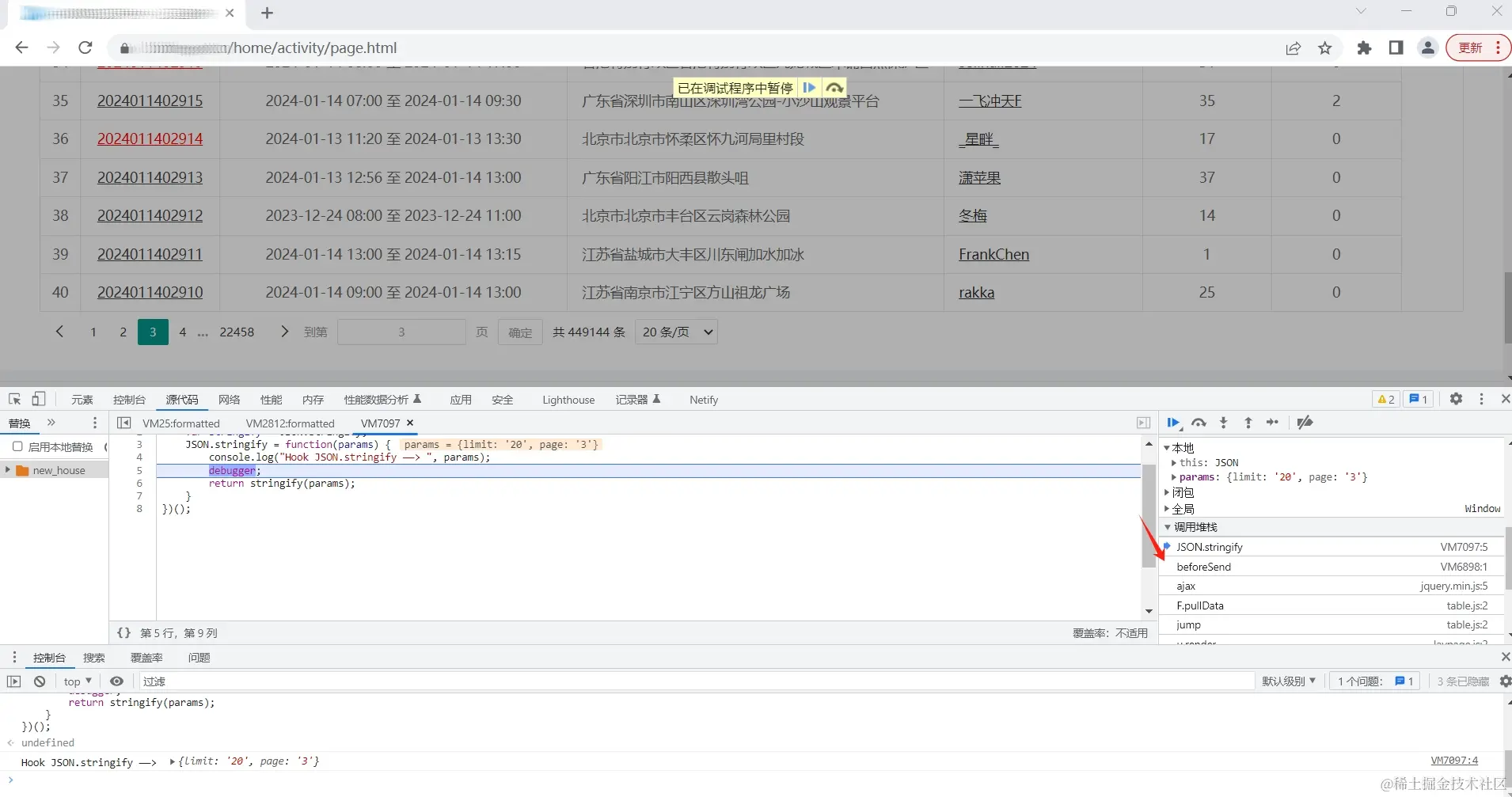Viewport: 1512px width, 797px height.
Task: Resume script execution in debugger toolbar
Action: click(1173, 423)
